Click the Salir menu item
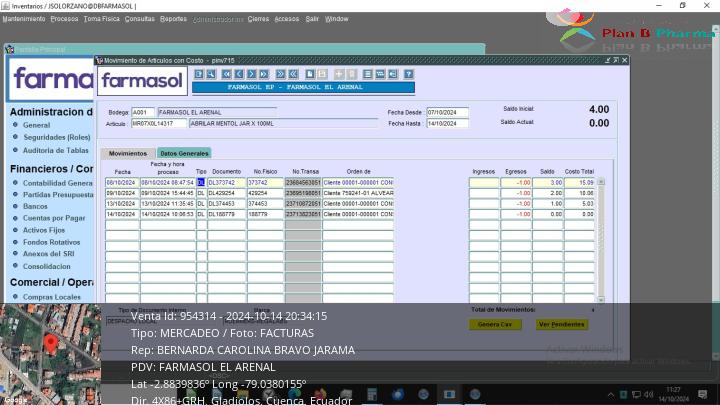Screen dimensions: 720x405 [312, 19]
